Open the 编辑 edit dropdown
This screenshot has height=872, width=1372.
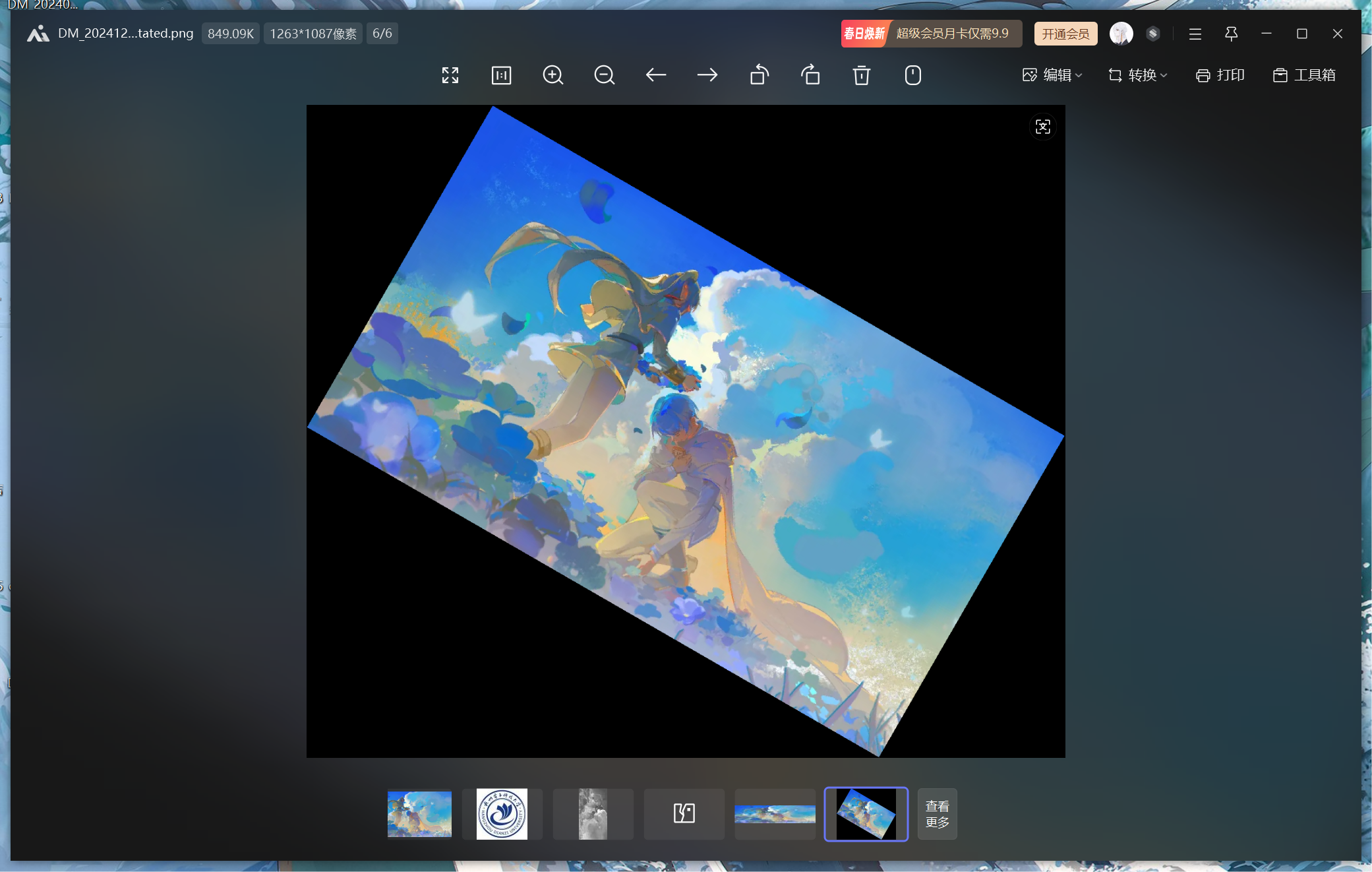tap(1052, 75)
